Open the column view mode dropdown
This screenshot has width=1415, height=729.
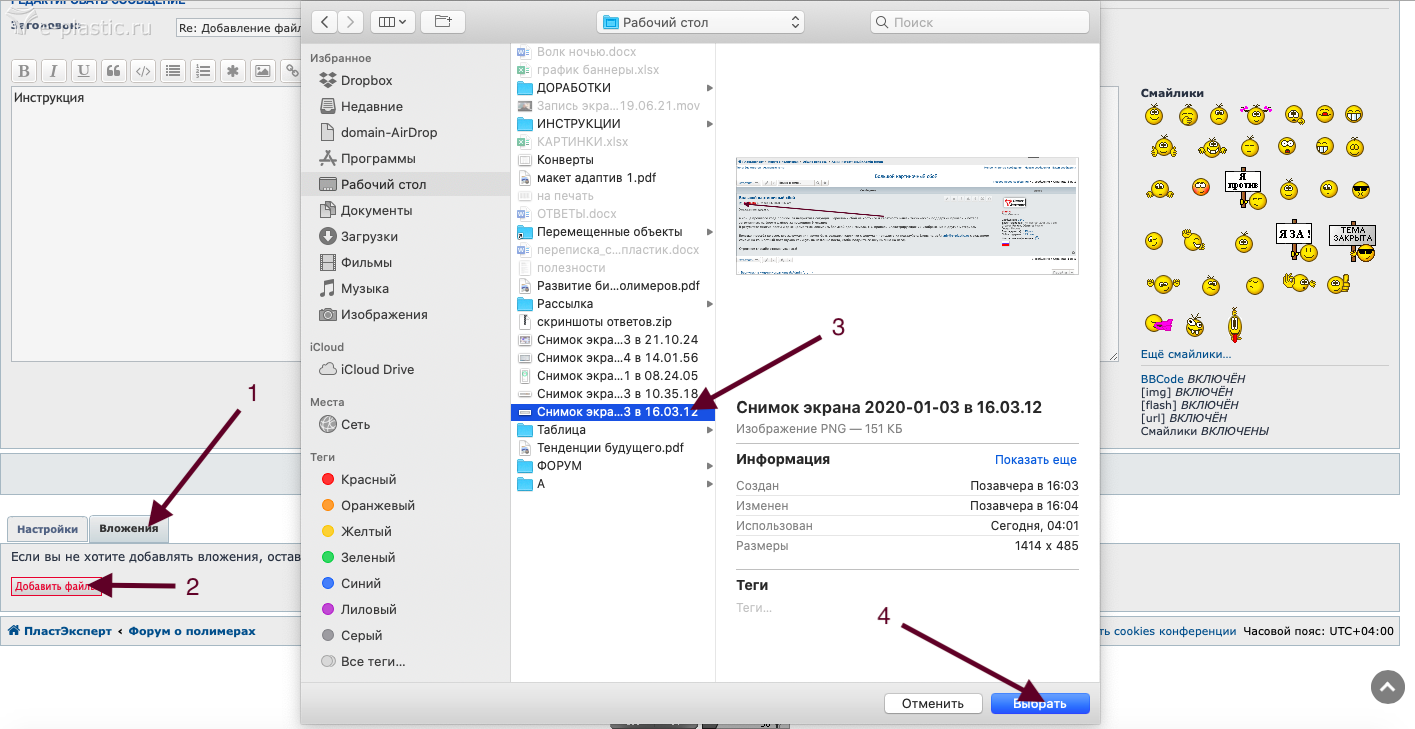(x=391, y=21)
